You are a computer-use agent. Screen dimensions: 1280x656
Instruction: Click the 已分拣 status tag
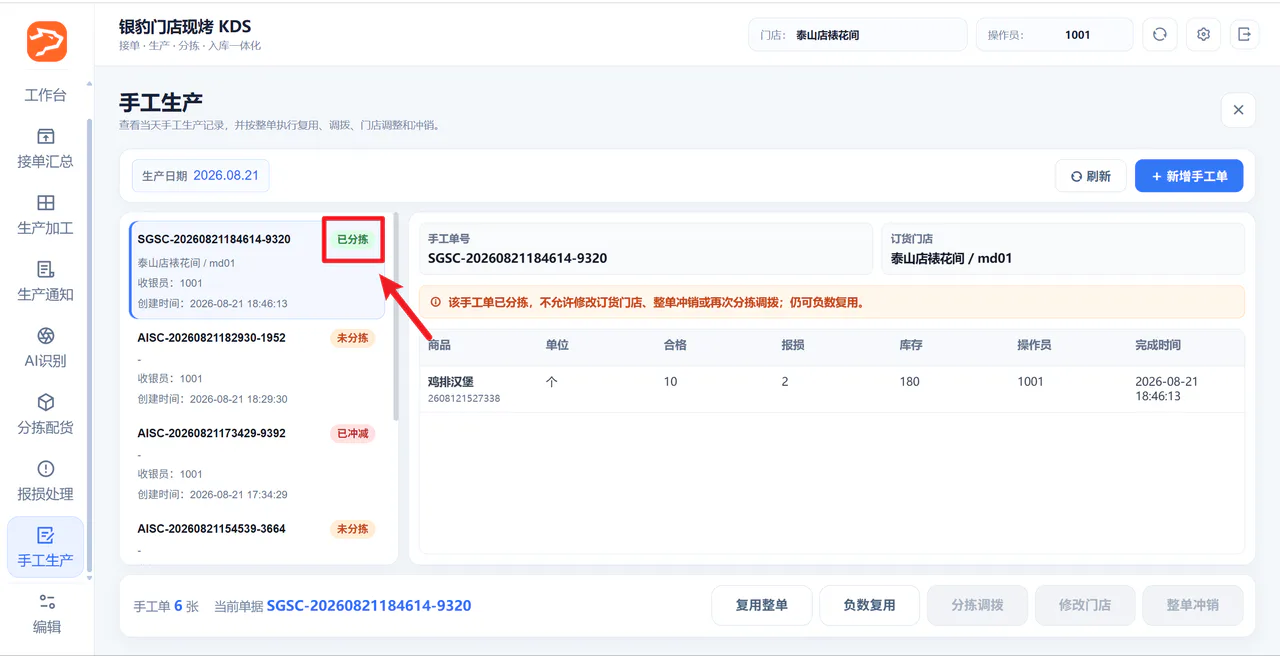353,240
